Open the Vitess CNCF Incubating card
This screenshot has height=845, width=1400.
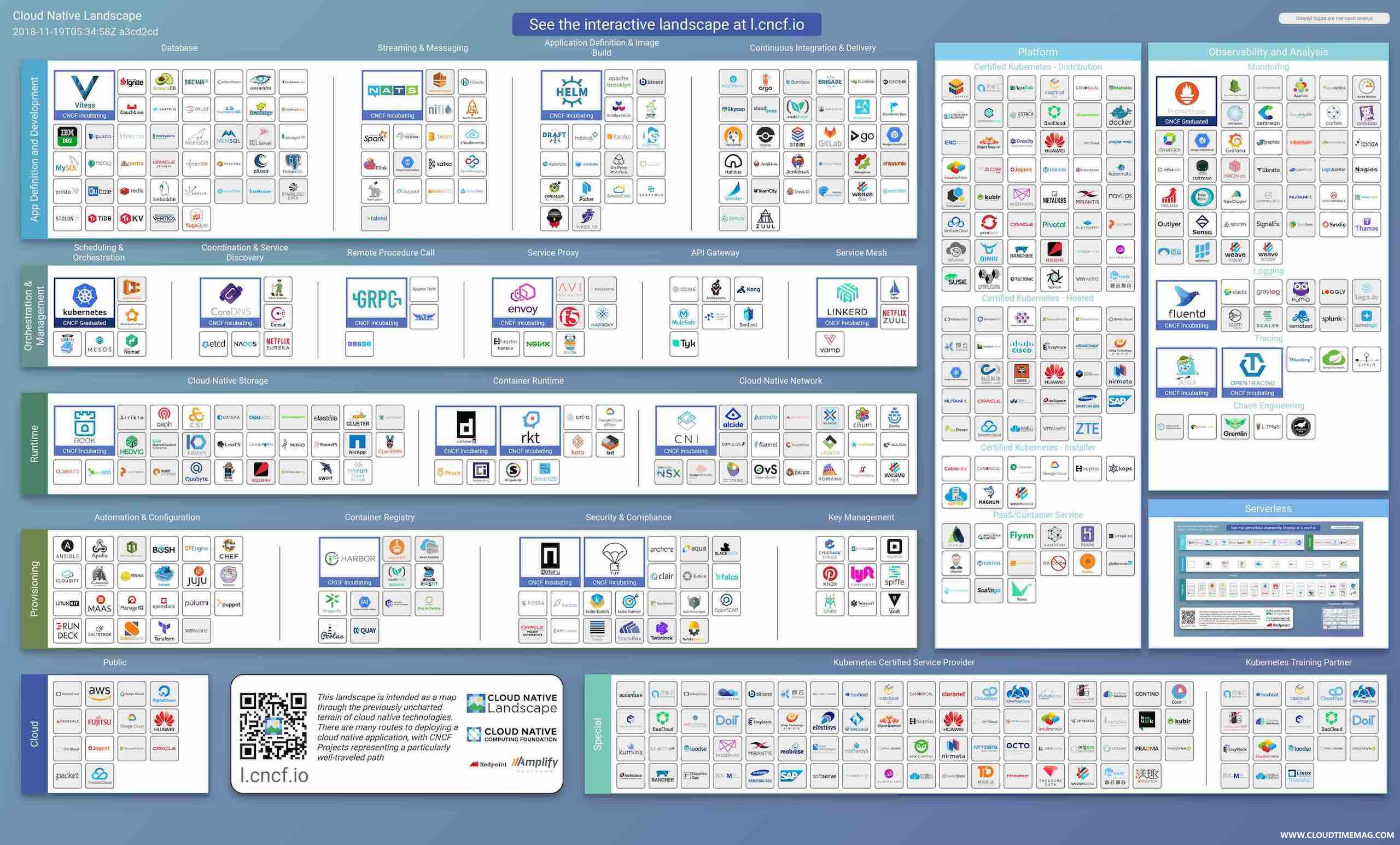click(85, 95)
